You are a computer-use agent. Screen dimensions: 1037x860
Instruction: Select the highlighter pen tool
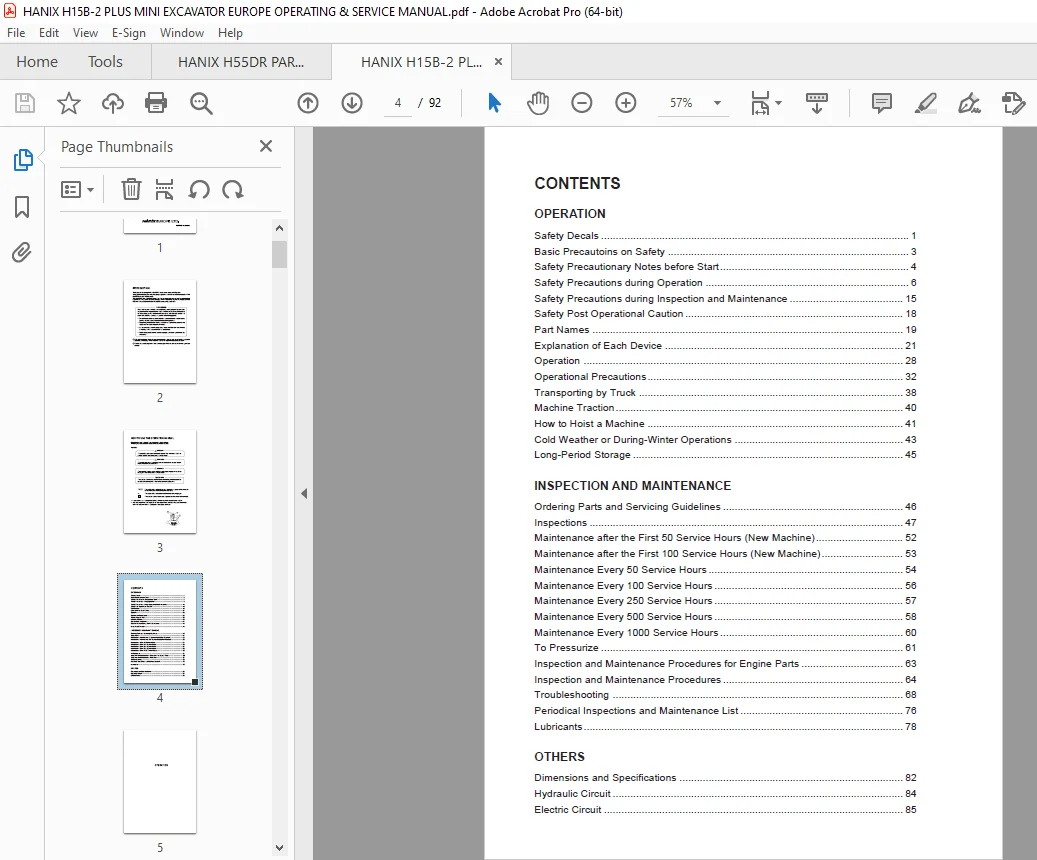click(926, 103)
